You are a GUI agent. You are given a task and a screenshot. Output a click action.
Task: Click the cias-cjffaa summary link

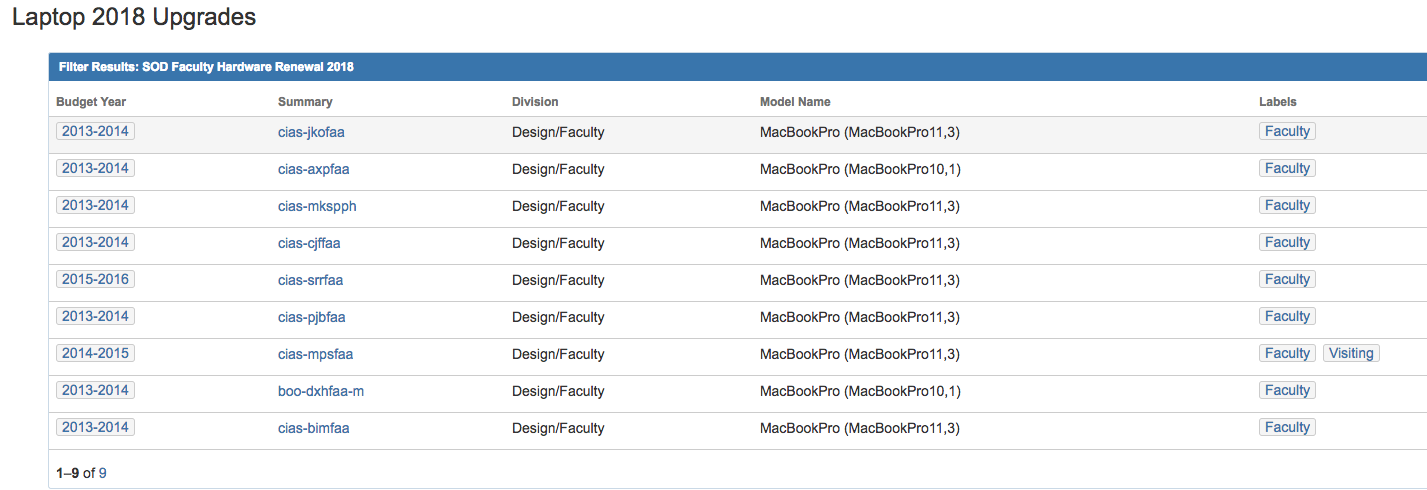309,243
